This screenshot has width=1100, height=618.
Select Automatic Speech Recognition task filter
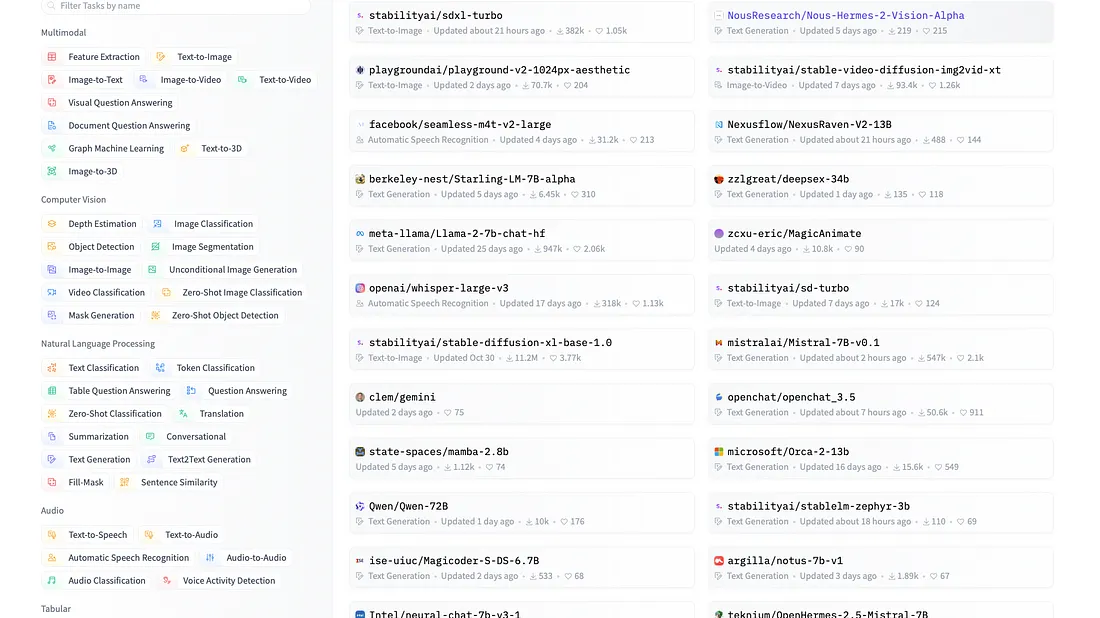[x=119, y=558]
